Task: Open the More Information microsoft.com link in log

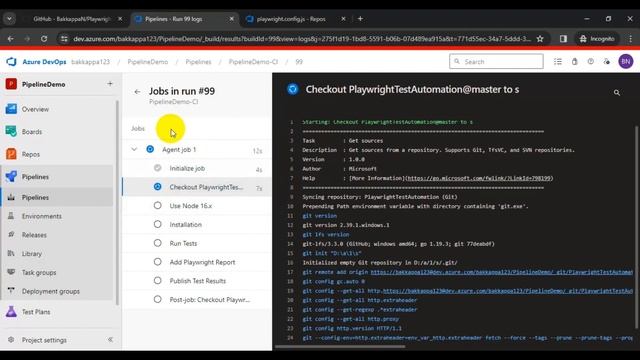Action: click(480, 178)
